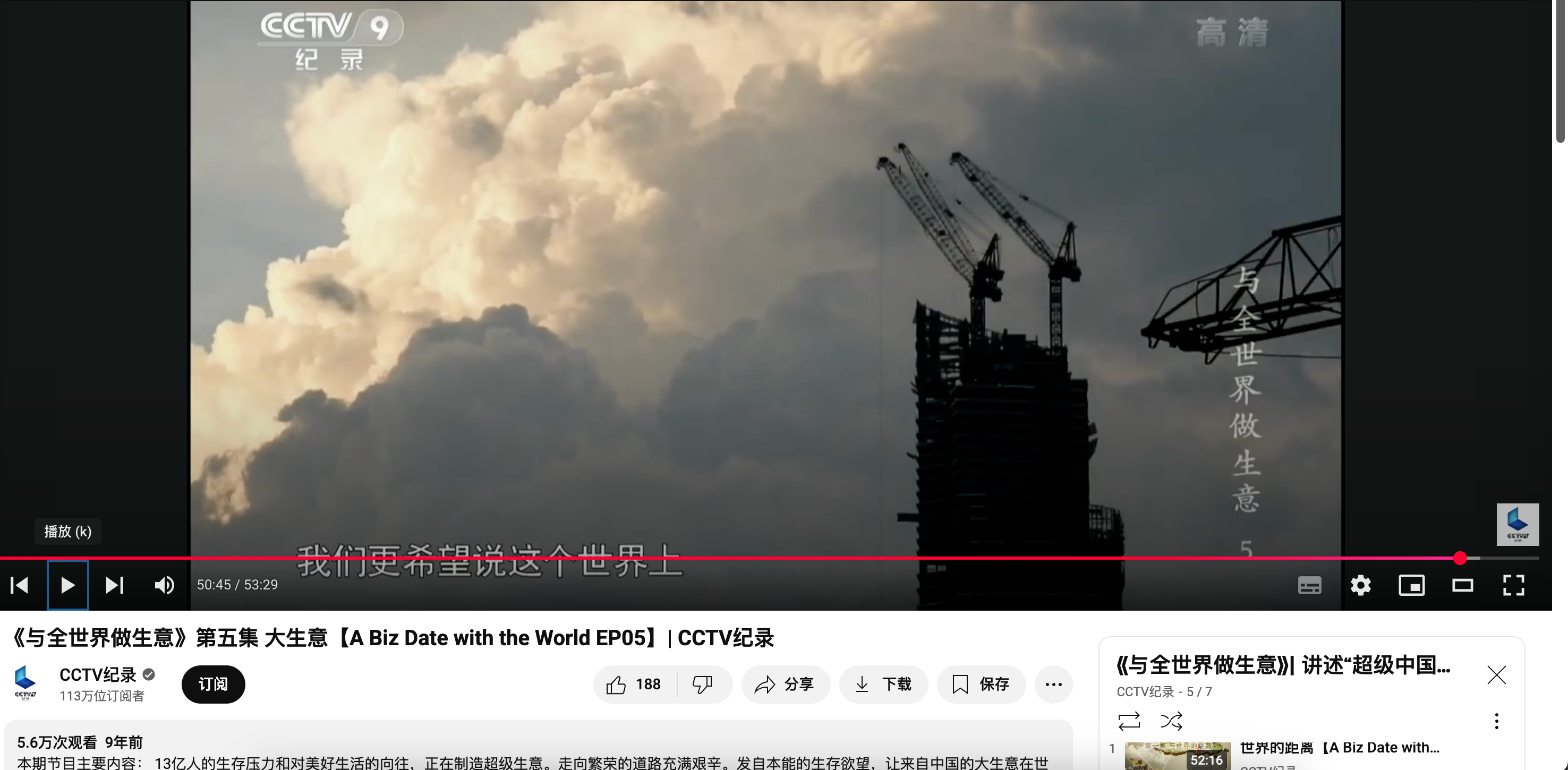The image size is (1568, 770).
Task: Open playlist title 《与全世界做生意》
Action: tap(1284, 665)
